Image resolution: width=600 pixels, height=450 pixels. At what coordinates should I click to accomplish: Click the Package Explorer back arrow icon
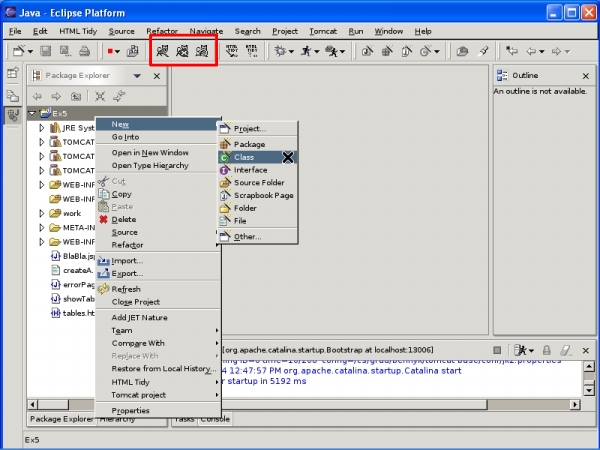[37, 96]
